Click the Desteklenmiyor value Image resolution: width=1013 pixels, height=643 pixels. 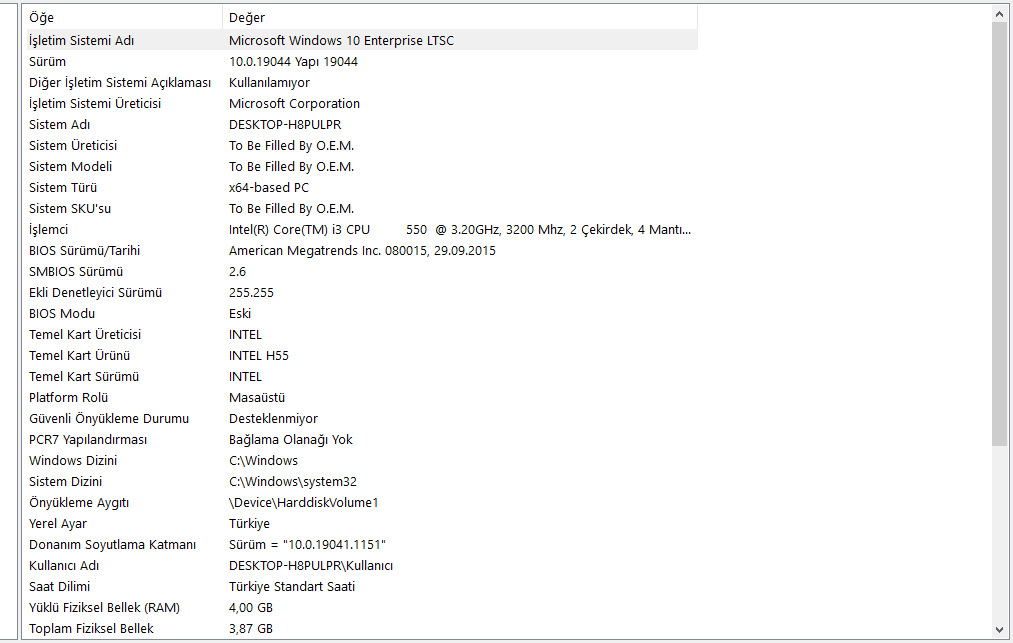tap(273, 419)
